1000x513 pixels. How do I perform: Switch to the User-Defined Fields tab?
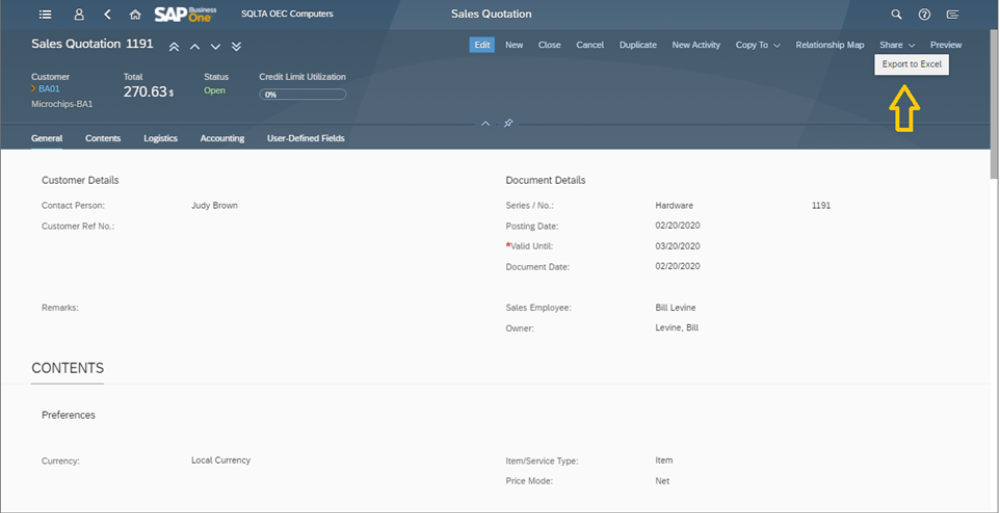pyautogui.click(x=305, y=138)
